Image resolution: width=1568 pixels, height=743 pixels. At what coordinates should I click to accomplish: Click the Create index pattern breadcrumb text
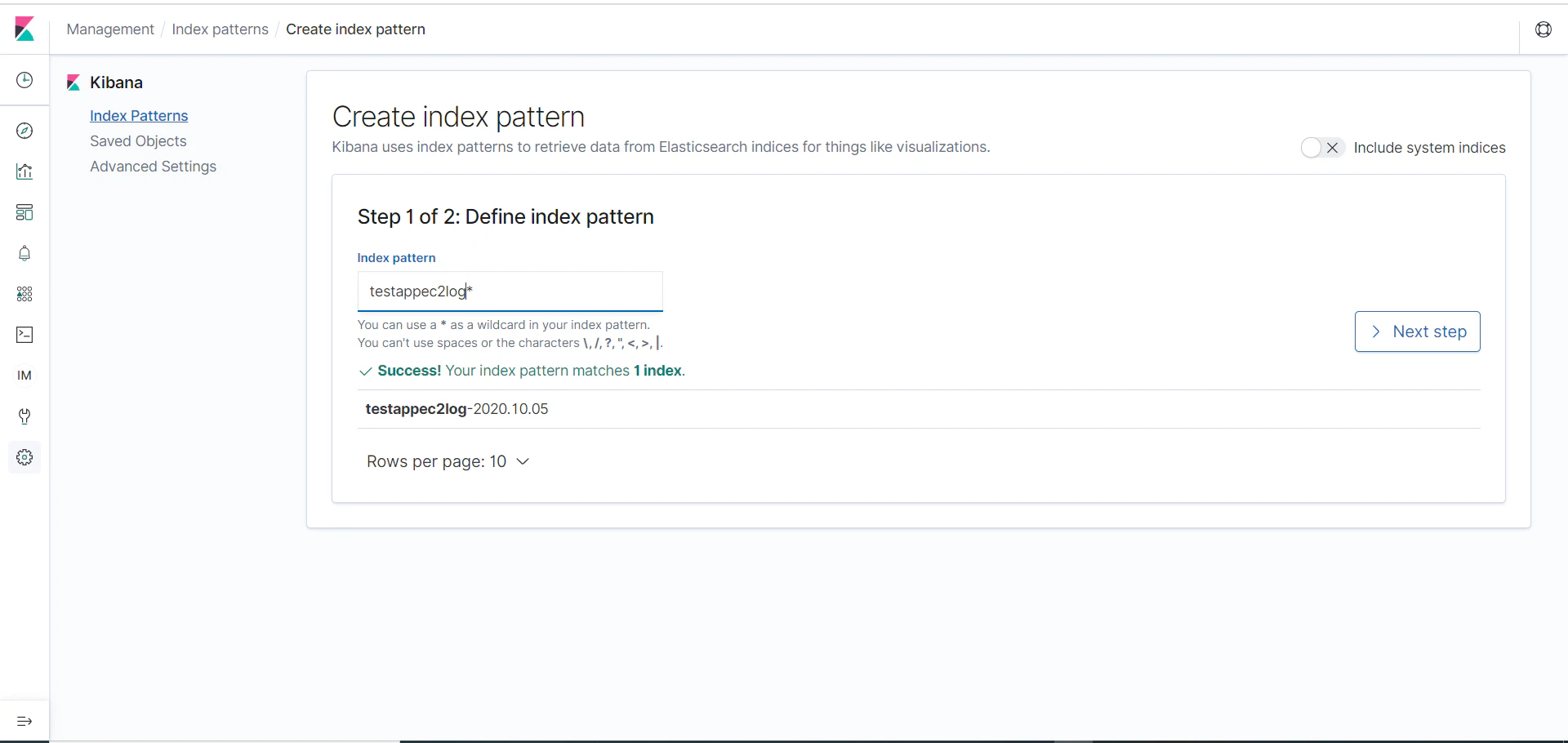[355, 29]
